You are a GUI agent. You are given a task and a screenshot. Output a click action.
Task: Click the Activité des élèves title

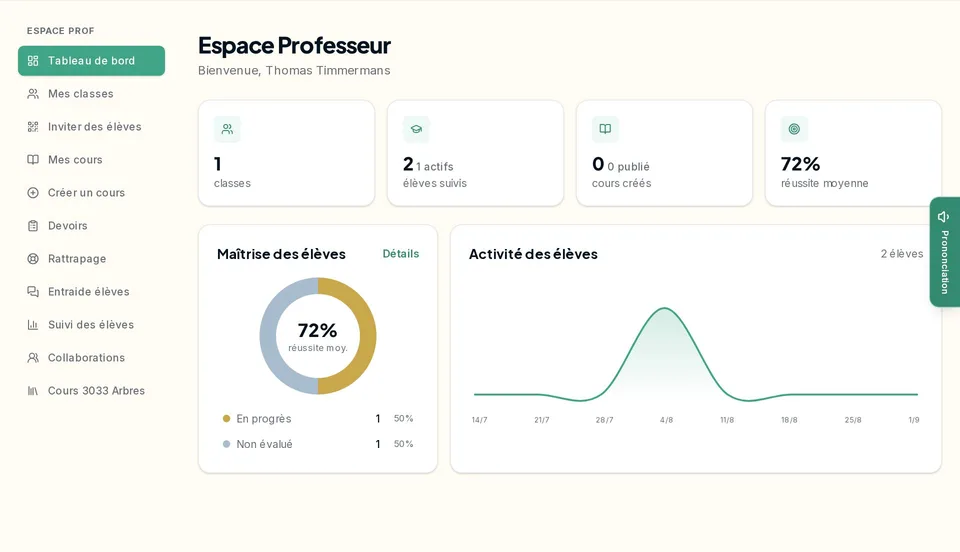coord(533,254)
